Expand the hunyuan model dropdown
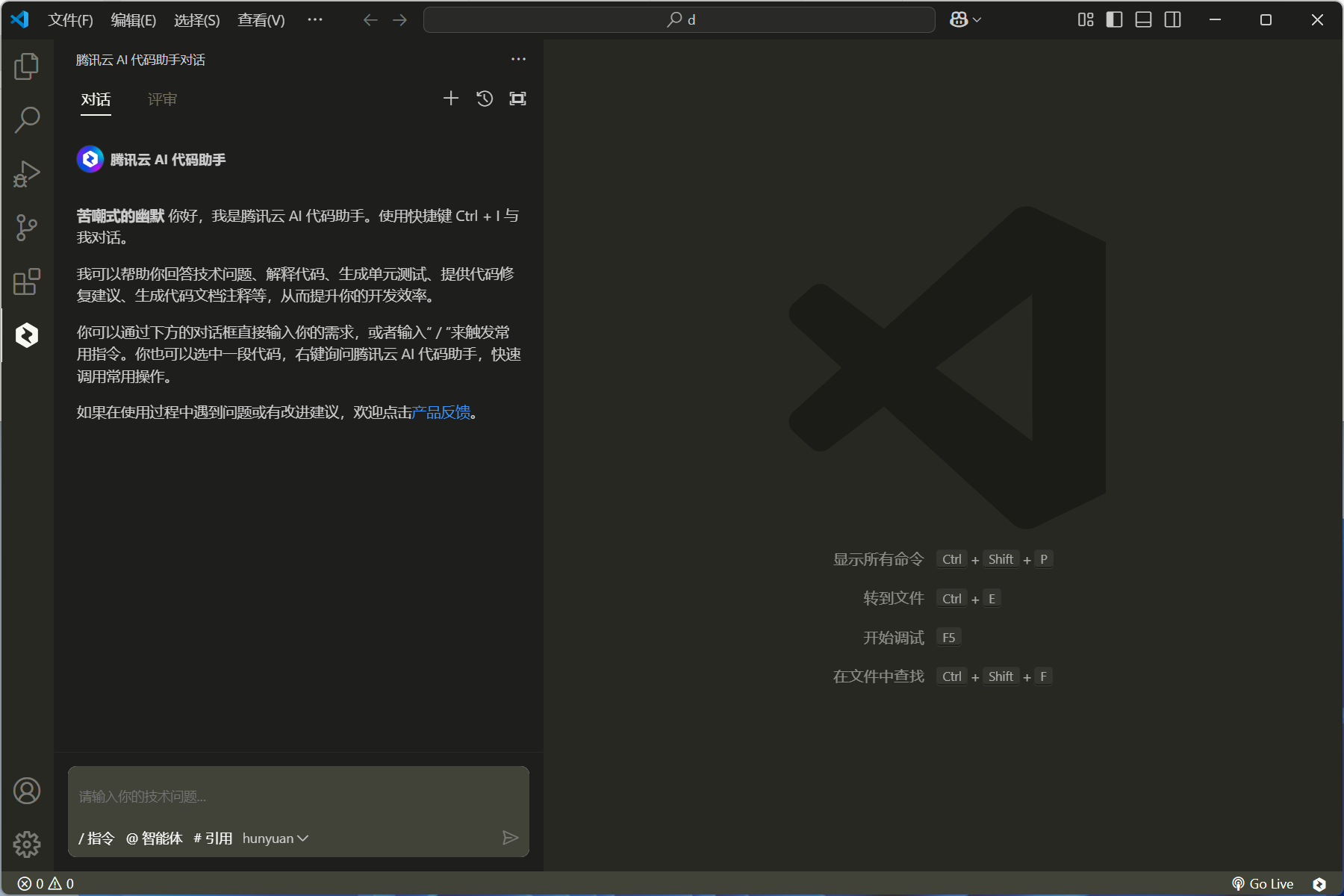This screenshot has width=1344, height=896. tap(276, 839)
